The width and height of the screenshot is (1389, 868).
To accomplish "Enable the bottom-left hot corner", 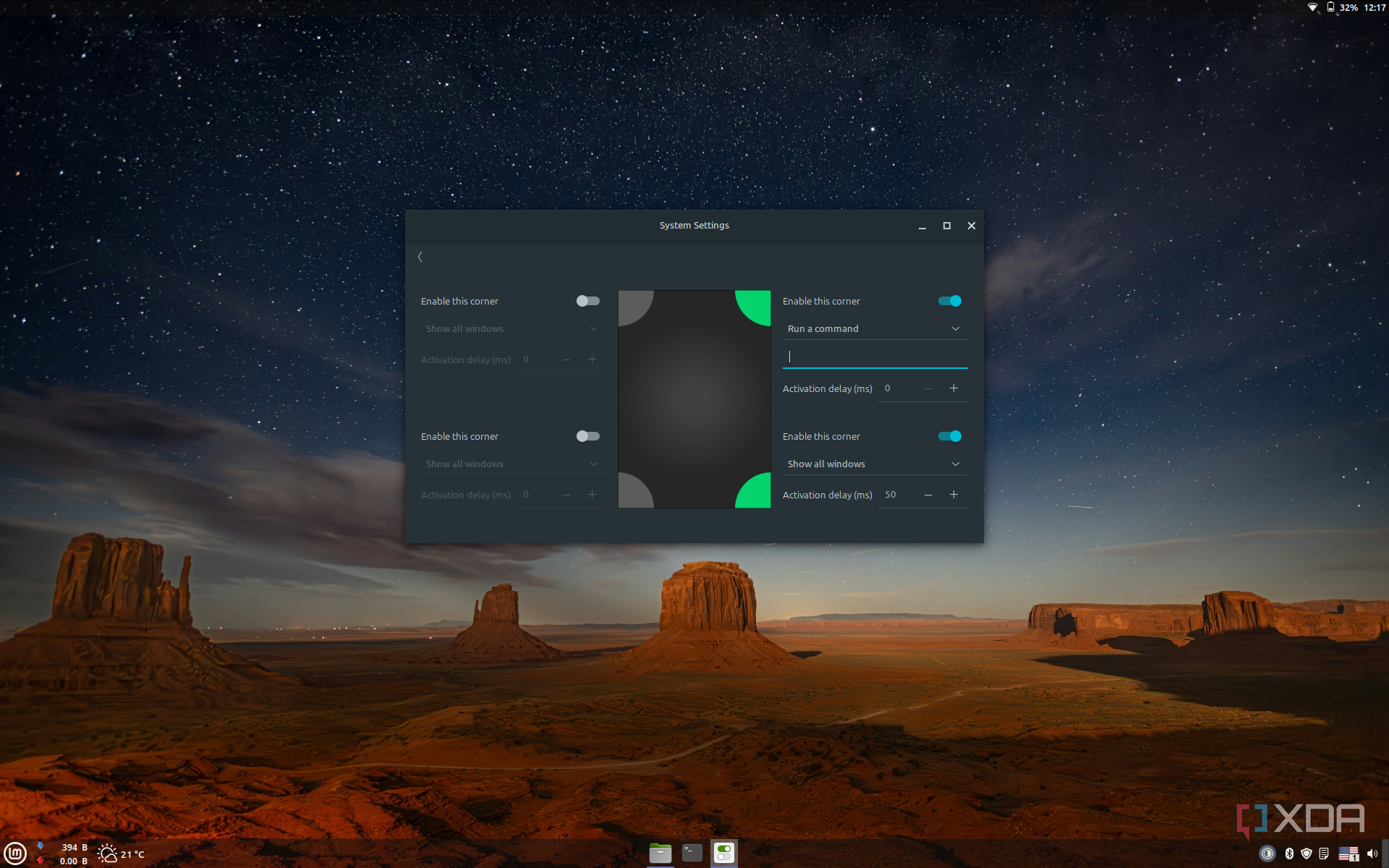I will pos(587,436).
